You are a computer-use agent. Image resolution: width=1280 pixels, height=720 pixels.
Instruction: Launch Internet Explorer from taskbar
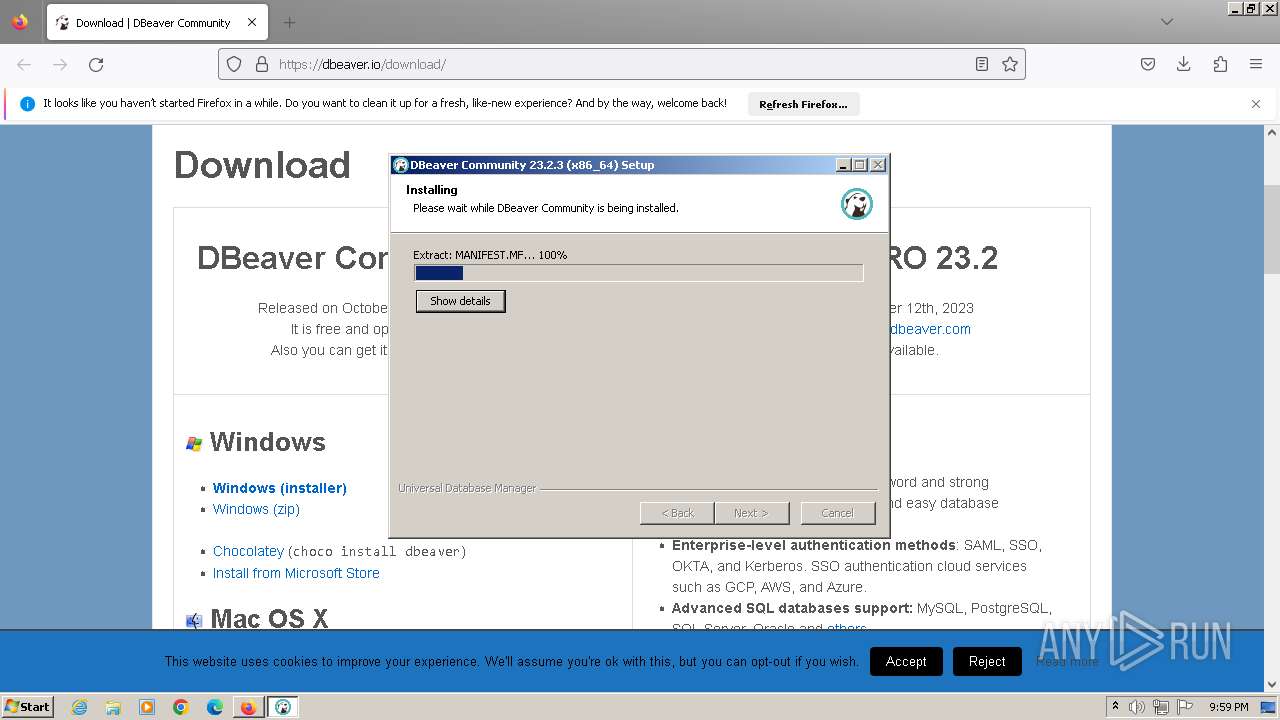(80, 707)
